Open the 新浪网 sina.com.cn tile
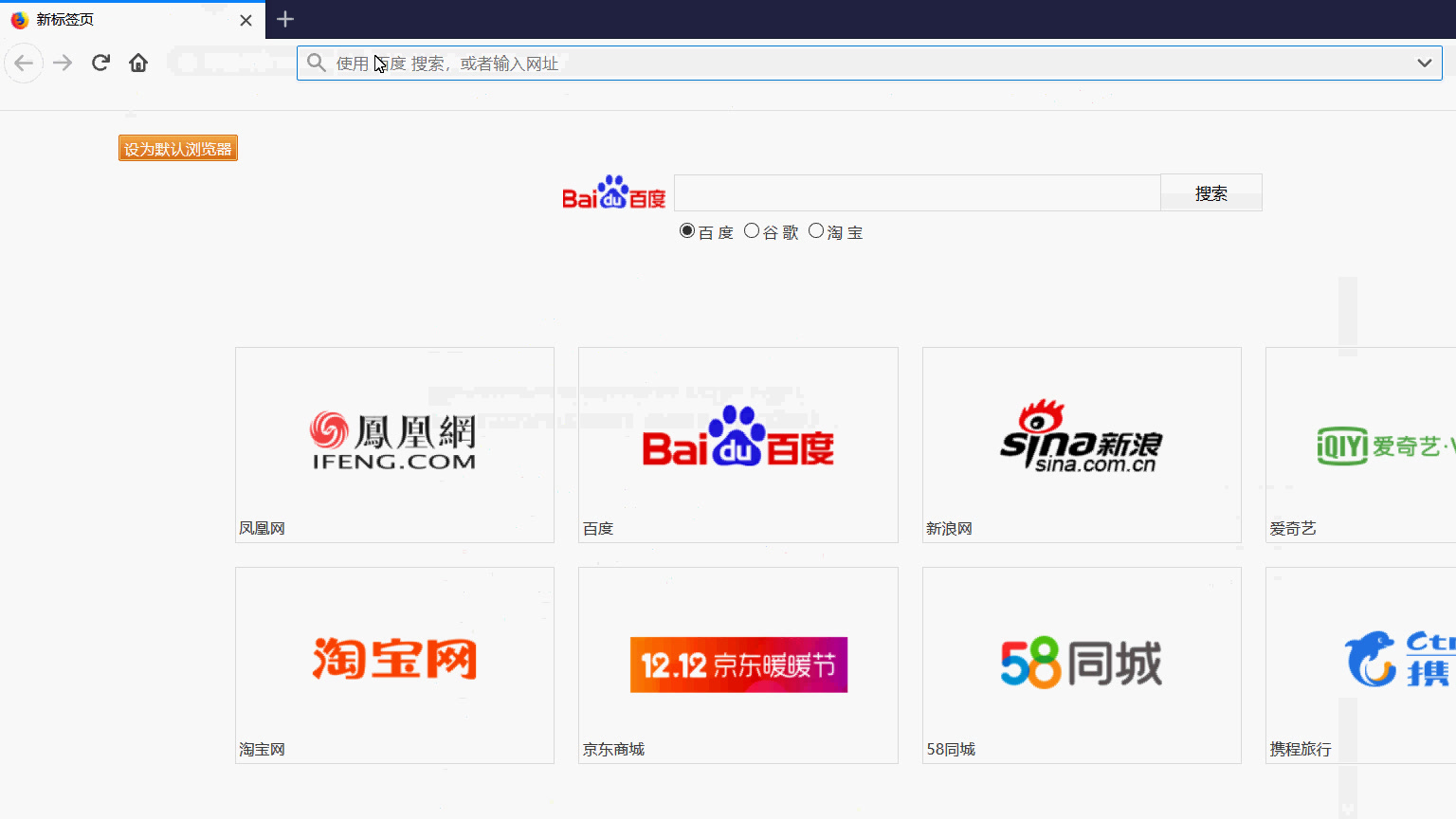 [x=1082, y=445]
